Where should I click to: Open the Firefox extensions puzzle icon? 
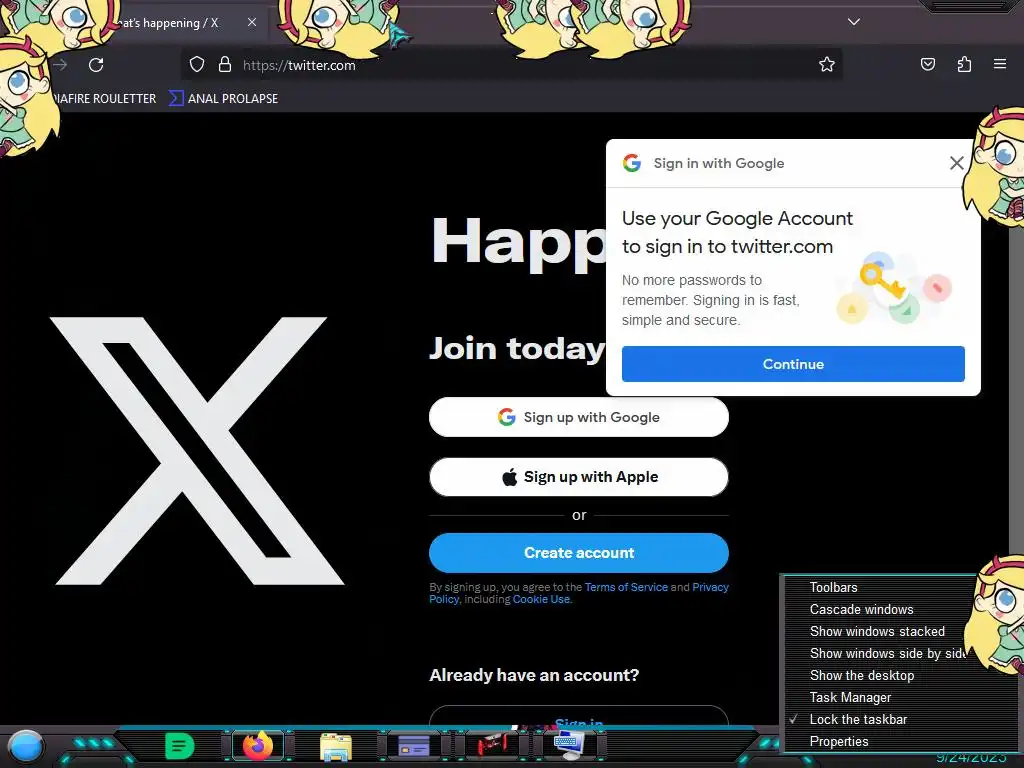point(964,65)
